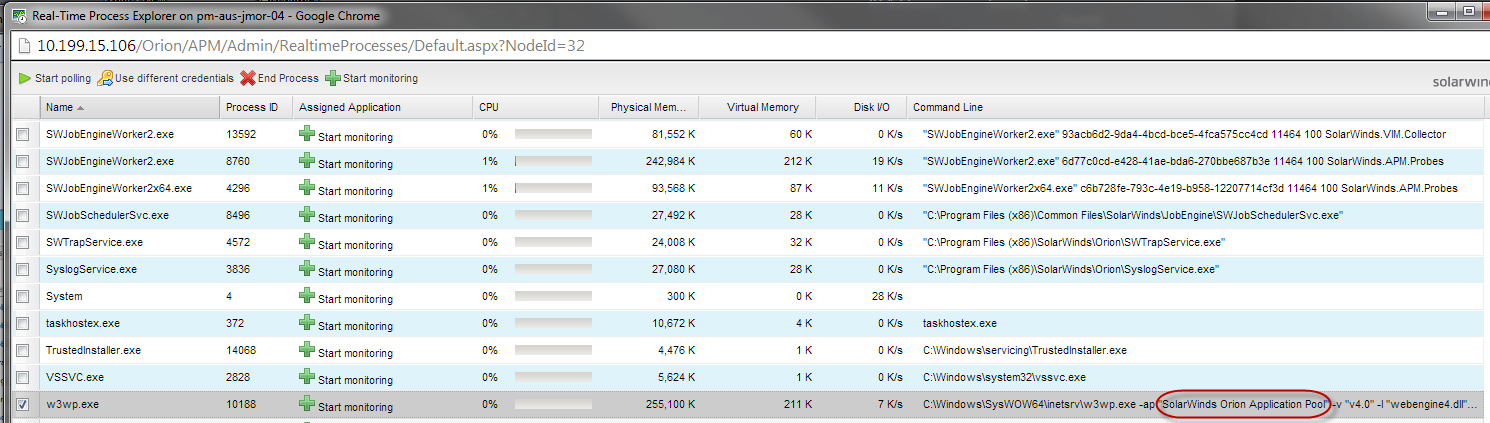Click the toolbar Start monitoring plus icon

[x=333, y=78]
